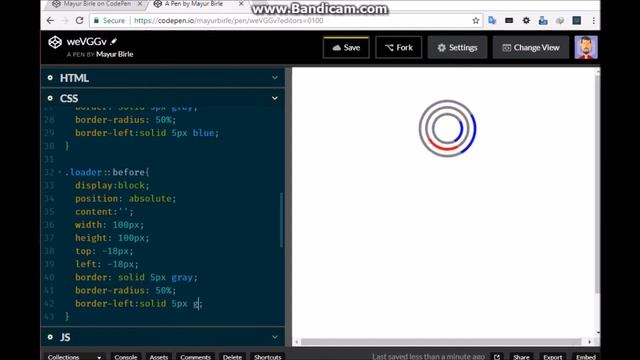Reload the CodePen page
This screenshot has height=360, width=640.
tap(80, 20)
